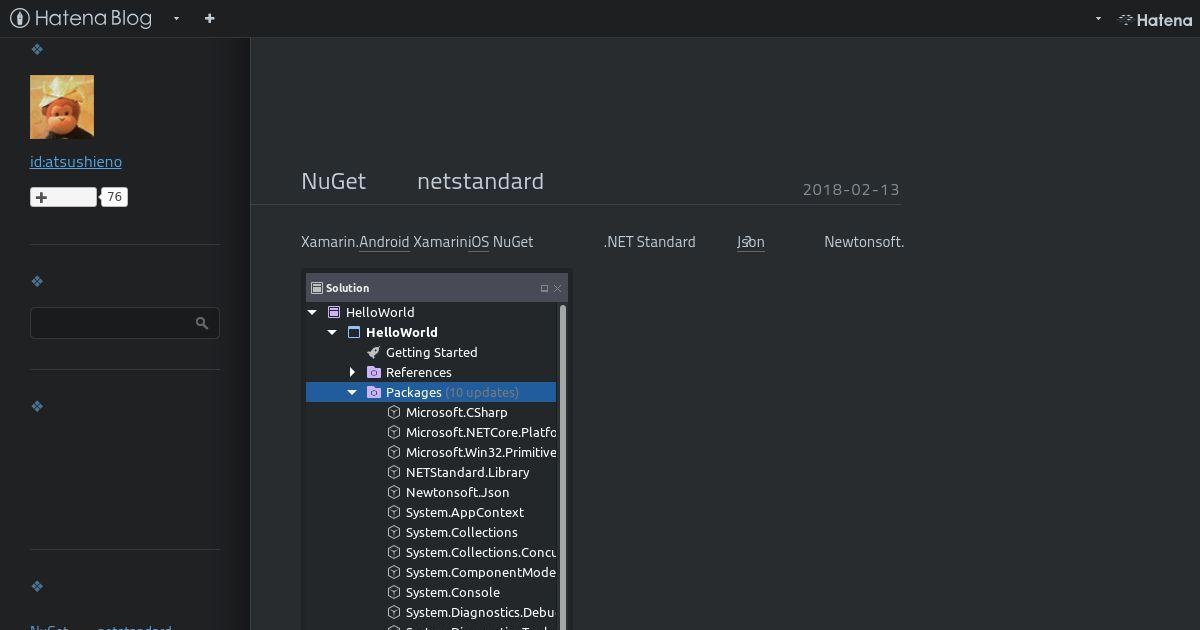Click the System.Collections.Concurrent package icon
This screenshot has height=630, width=1200.
pos(394,552)
